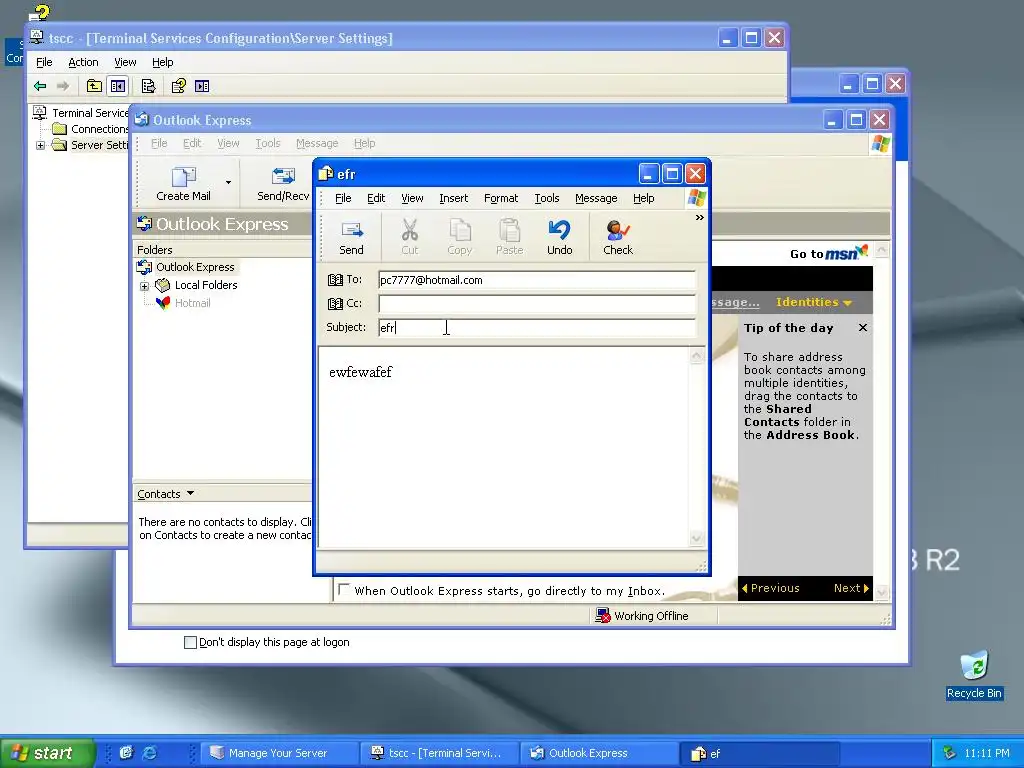The image size is (1024, 768).
Task: Toggle console tree icon in tscc
Action: click(x=118, y=86)
